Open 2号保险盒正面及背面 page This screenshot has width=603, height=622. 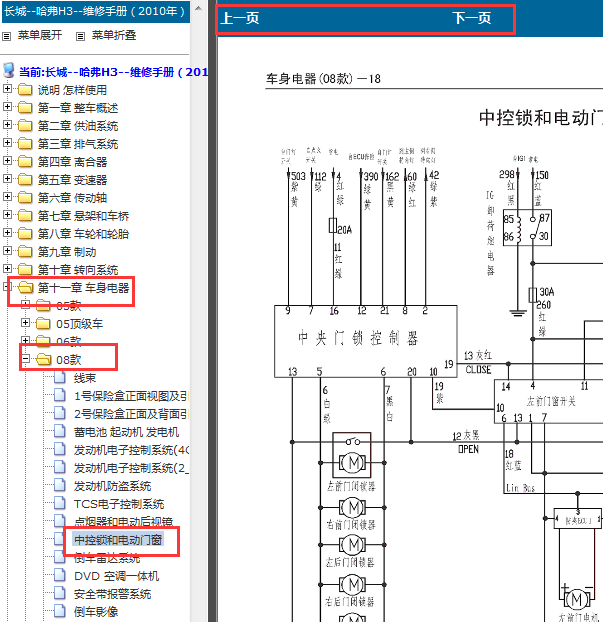click(x=131, y=414)
